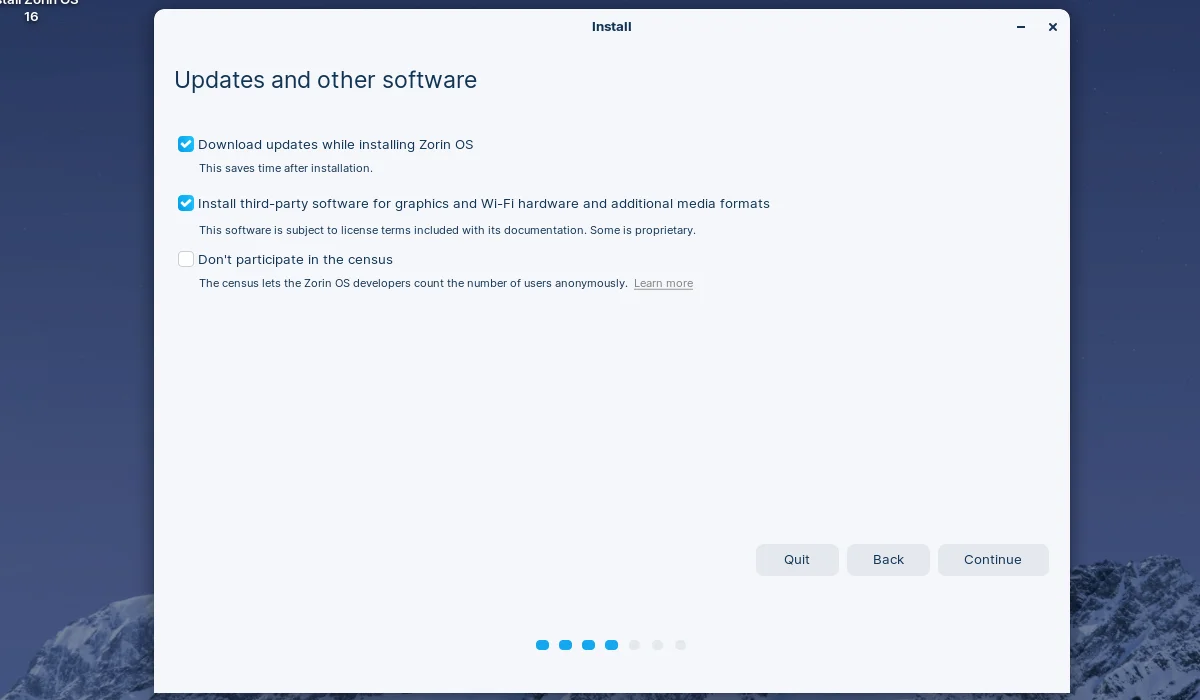
Task: Click the census developers description text
Action: (x=413, y=283)
